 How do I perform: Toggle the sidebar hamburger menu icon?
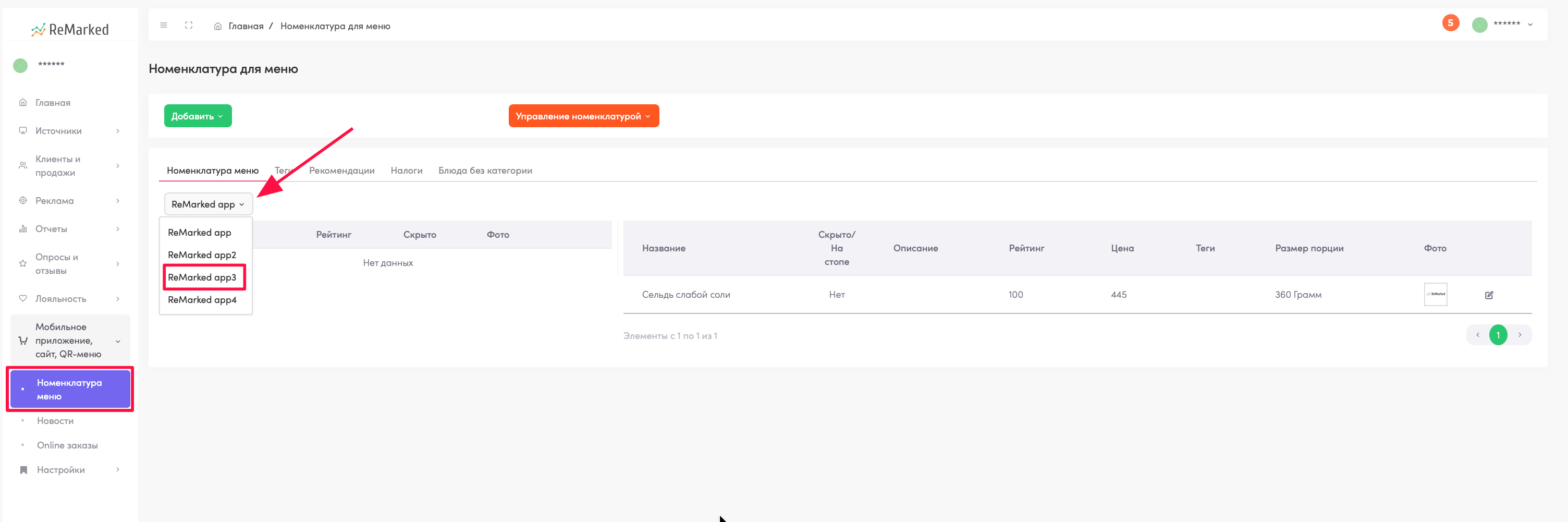(x=164, y=26)
